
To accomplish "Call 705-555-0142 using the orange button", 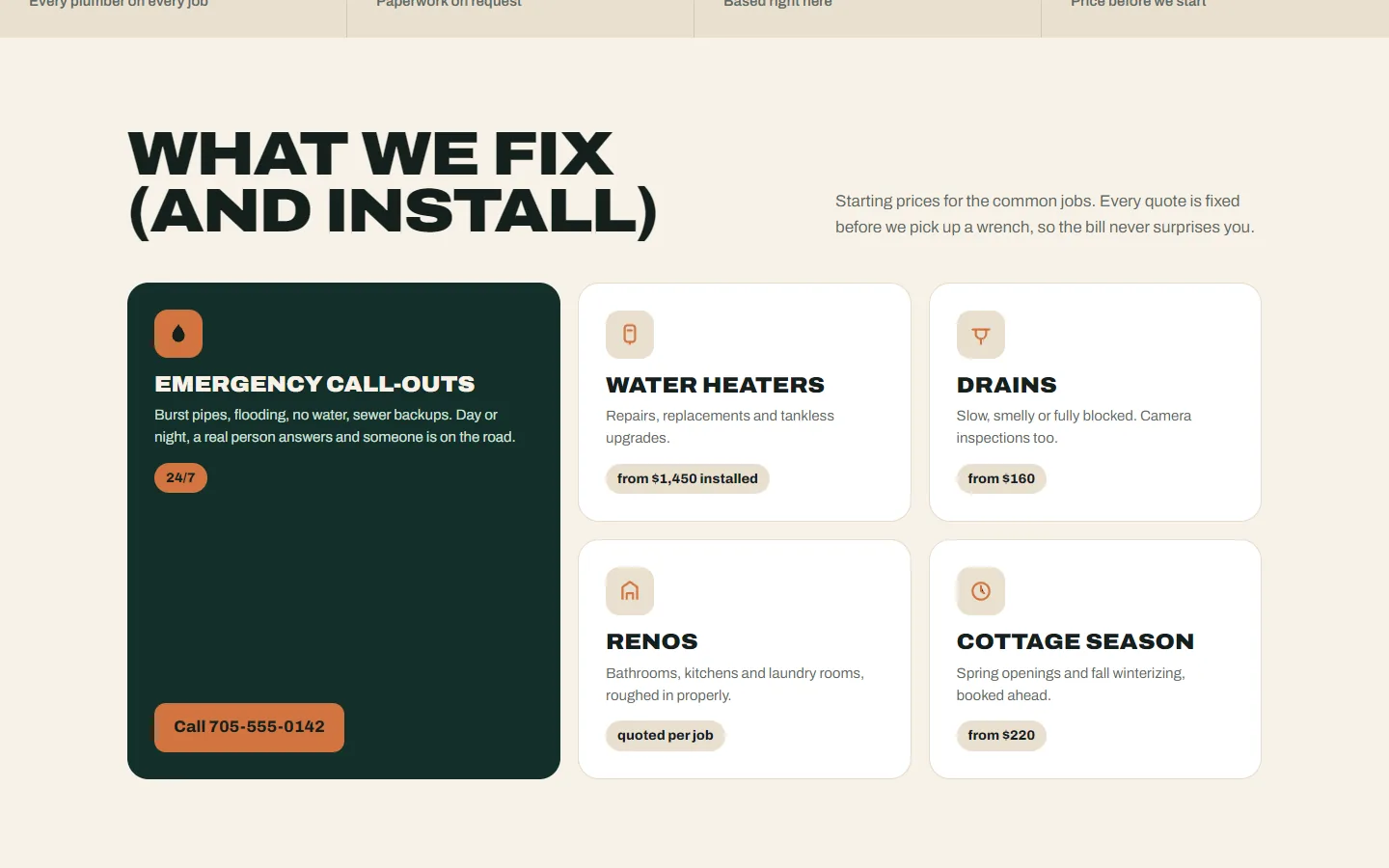I will (249, 727).
